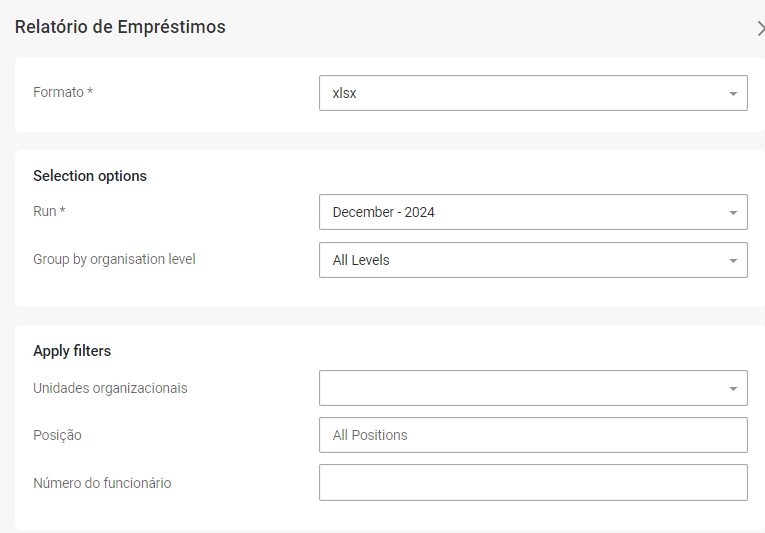Viewport: 765px width, 533px height.
Task: Click the Apply filters section heading
Action: (x=72, y=351)
